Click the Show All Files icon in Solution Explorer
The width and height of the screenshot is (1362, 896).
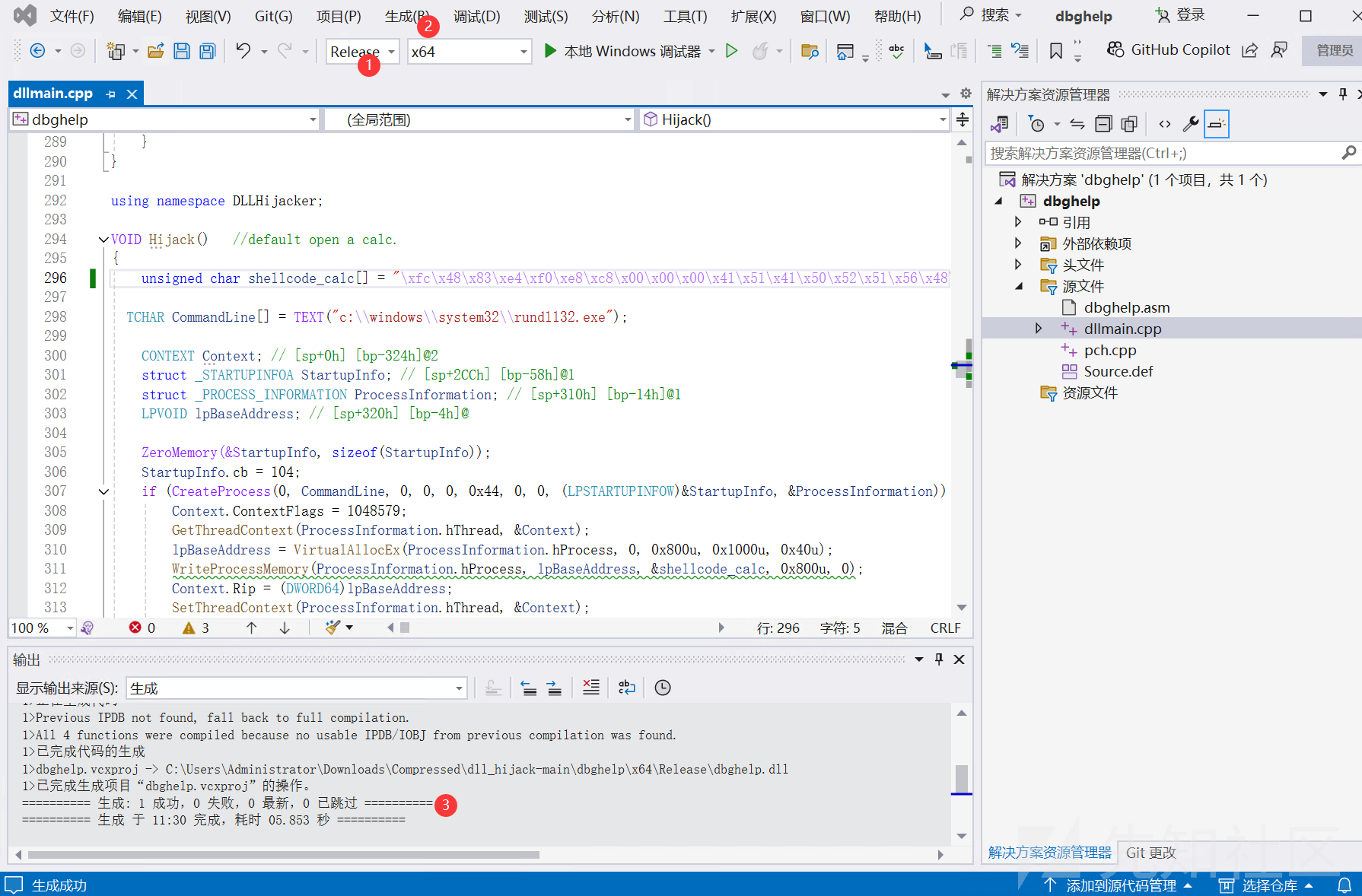[1129, 124]
